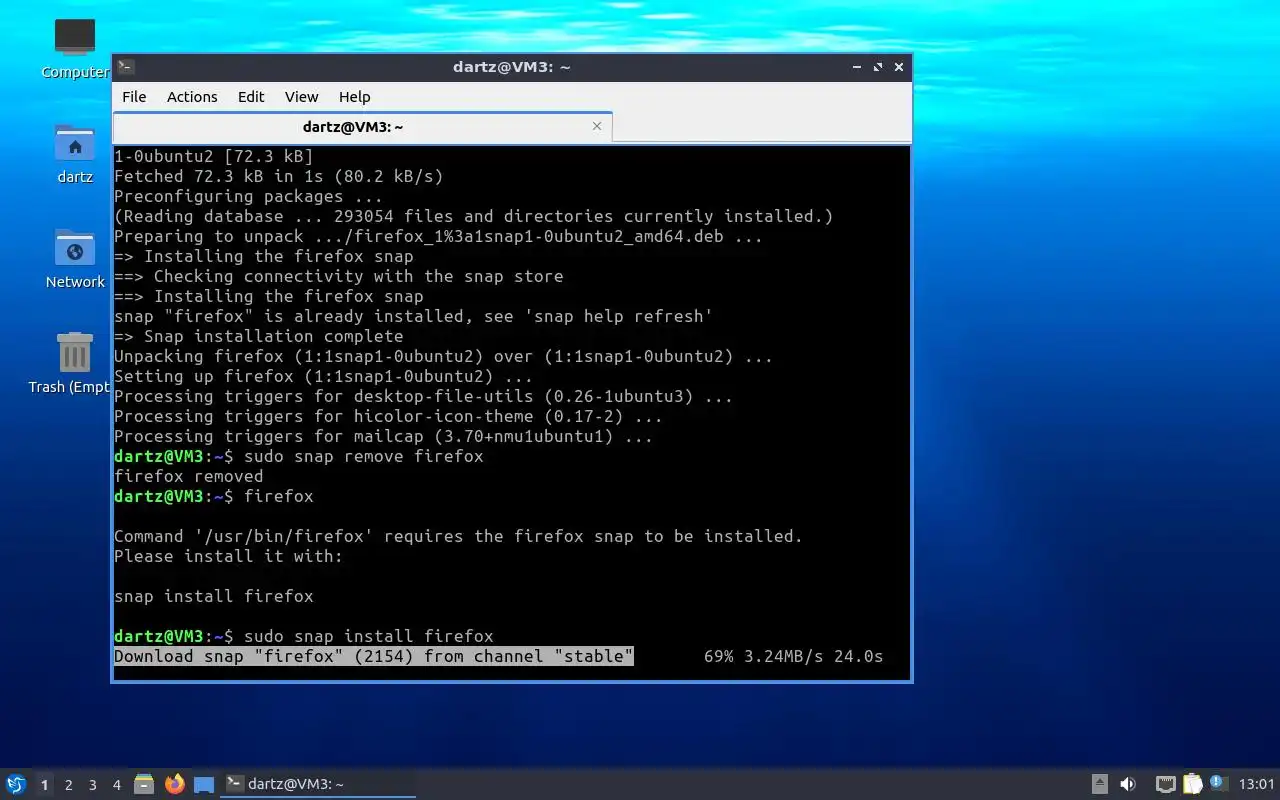Click the "Please install it with:" line

[229, 556]
